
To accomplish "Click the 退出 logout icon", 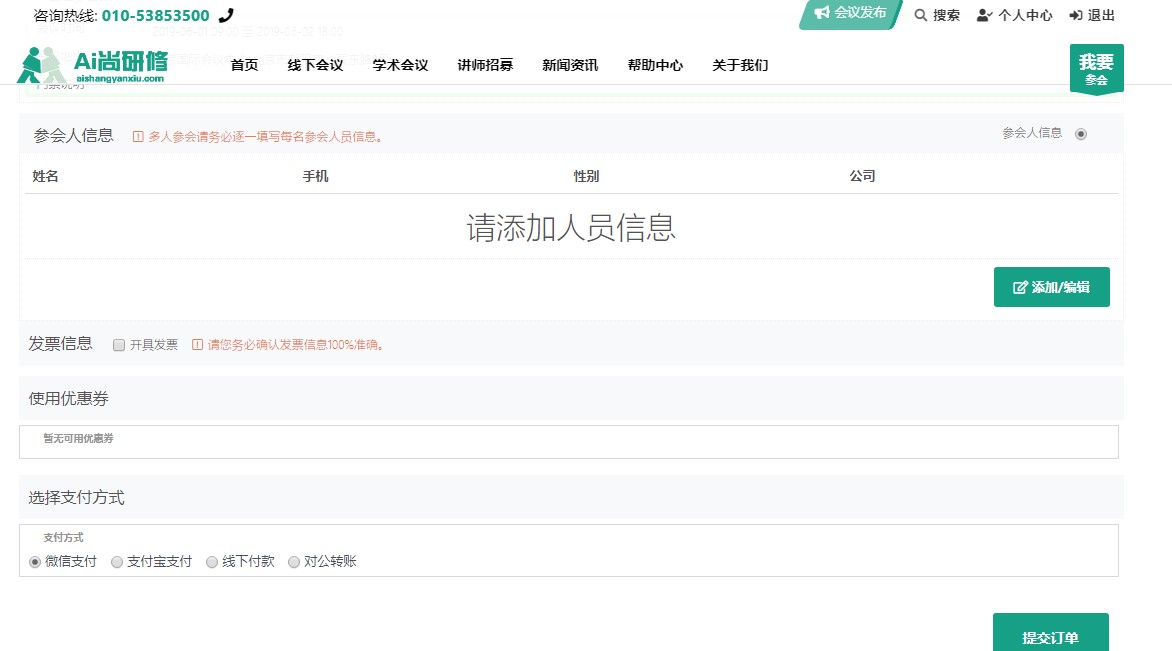I will point(1076,15).
